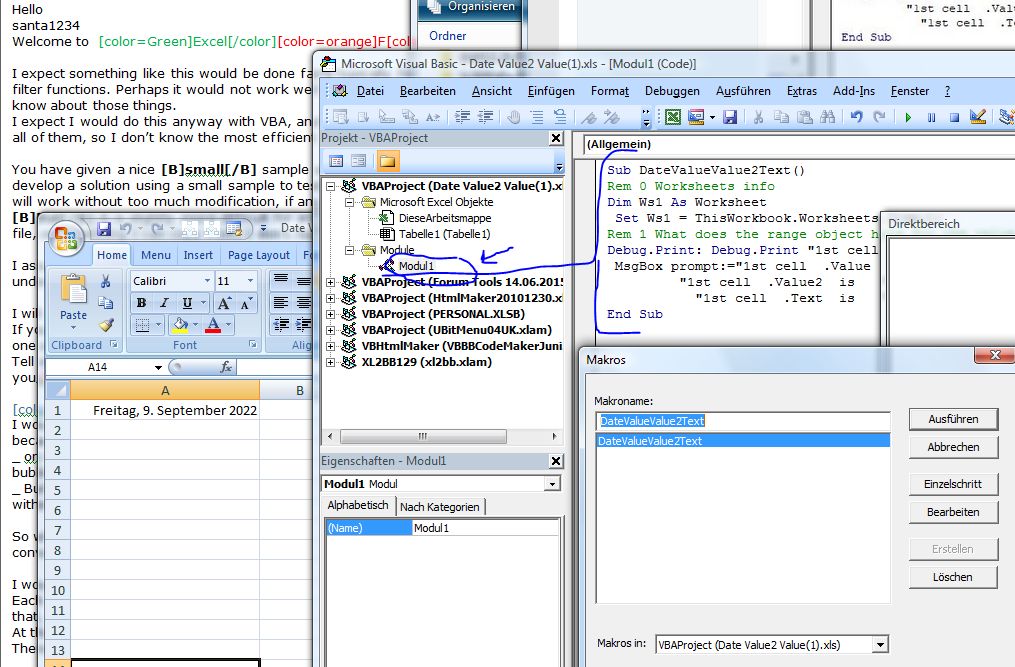Click the Ausführen button in Makros dialog
1015x667 pixels.
pos(953,419)
